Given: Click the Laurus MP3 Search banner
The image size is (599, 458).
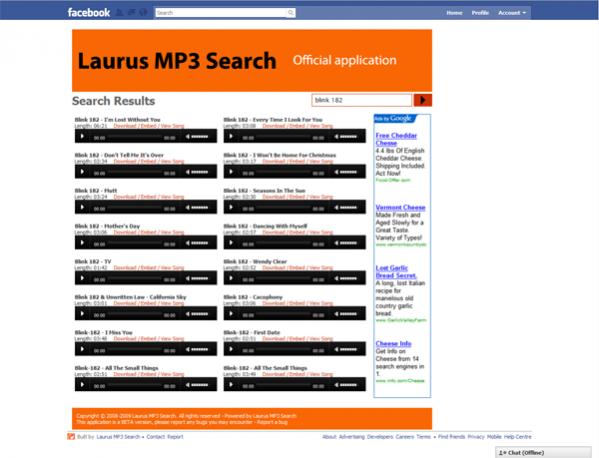Looking at the screenshot, I should (x=252, y=60).
